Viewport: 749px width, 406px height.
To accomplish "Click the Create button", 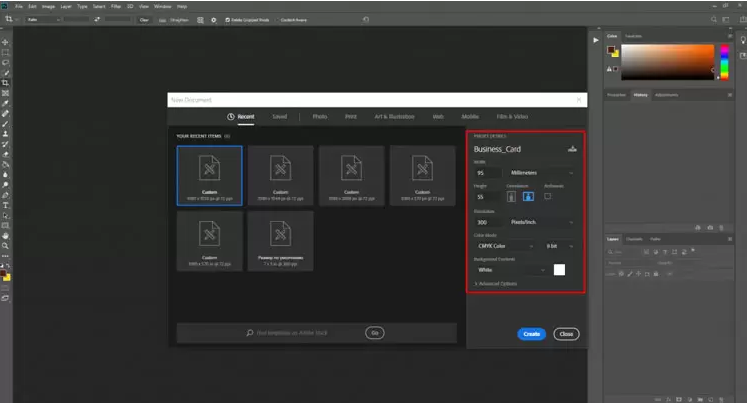I will click(531, 334).
